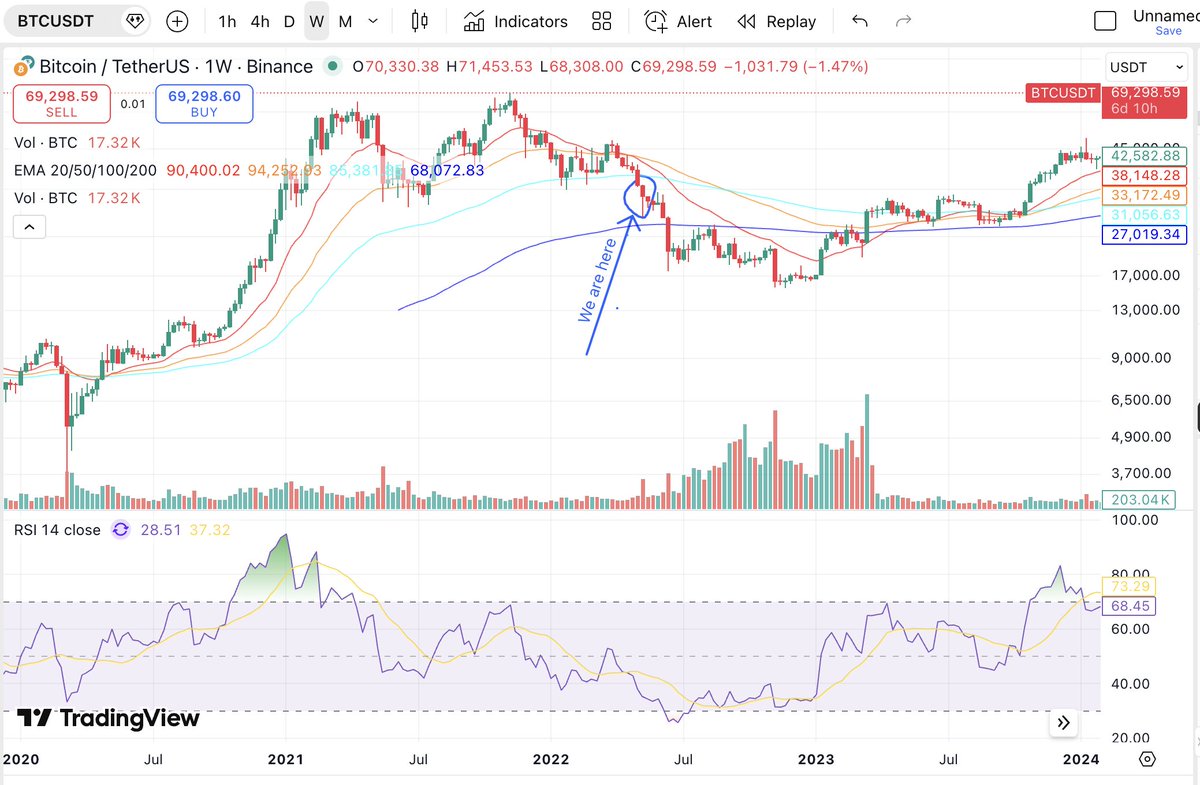Viewport: 1200px width, 785px height.
Task: Click the red BTCUSDT price label
Action: pyautogui.click(x=1062, y=92)
